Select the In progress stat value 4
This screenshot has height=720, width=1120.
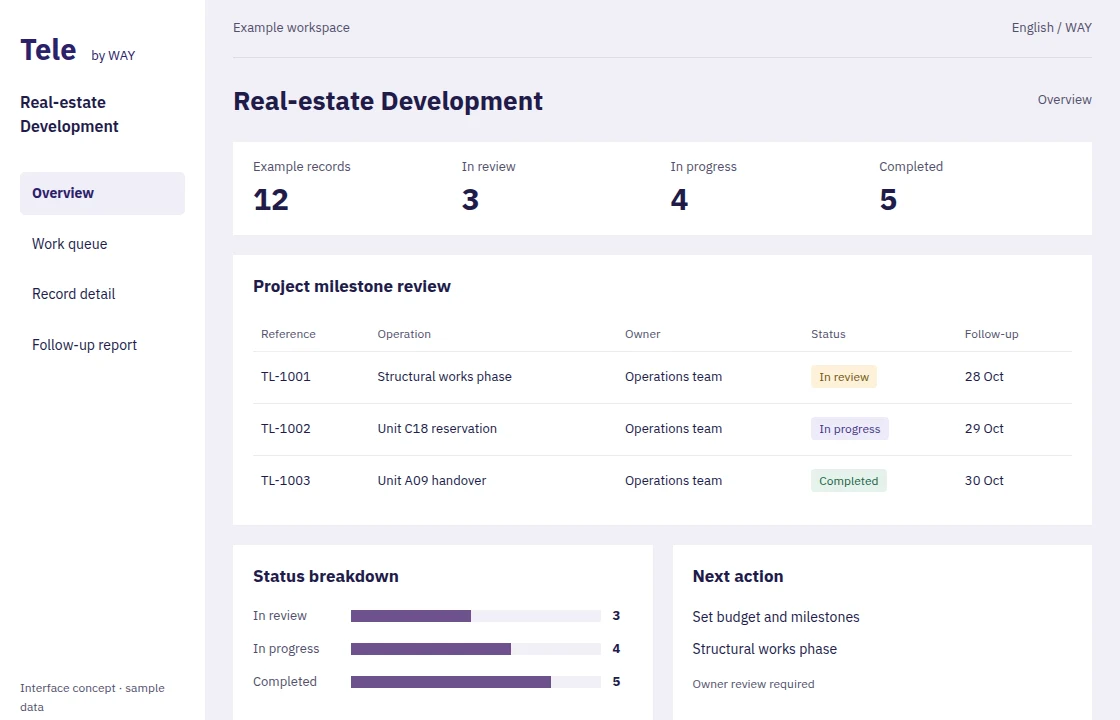click(x=679, y=199)
